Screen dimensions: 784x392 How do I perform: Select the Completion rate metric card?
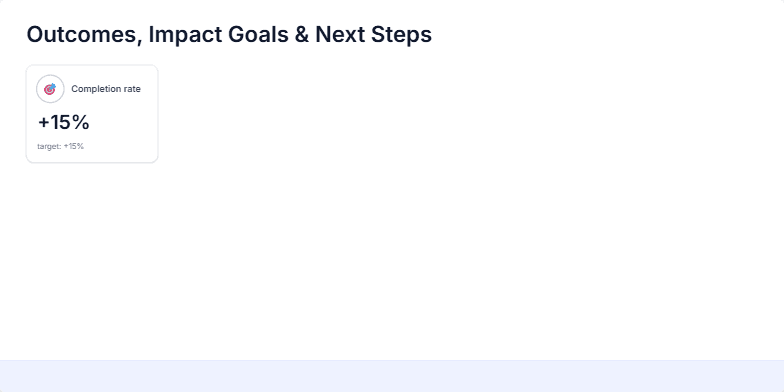coord(92,114)
